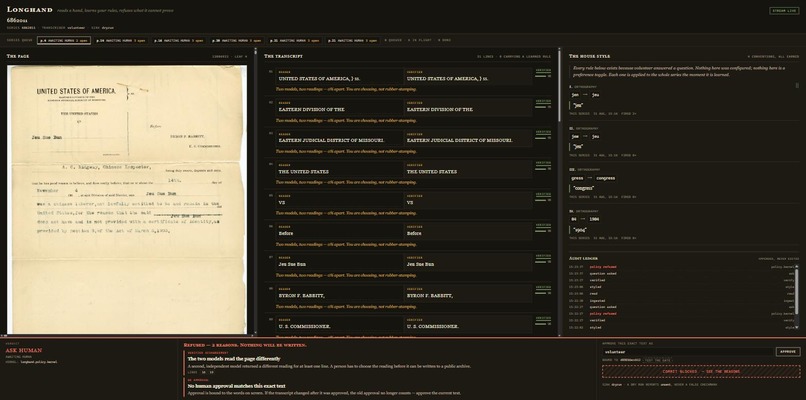This screenshot has width=806, height=400.
Task: Pick reader reading 'Jeu Sue Bun'
Action: pyautogui.click(x=339, y=262)
